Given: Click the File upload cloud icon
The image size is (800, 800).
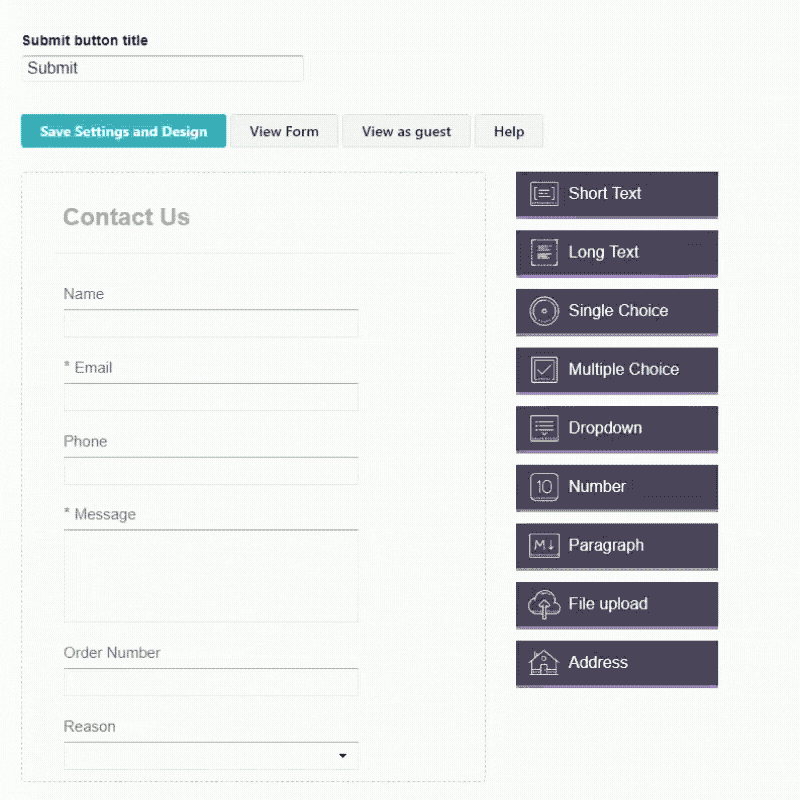Looking at the screenshot, I should pyautogui.click(x=544, y=604).
